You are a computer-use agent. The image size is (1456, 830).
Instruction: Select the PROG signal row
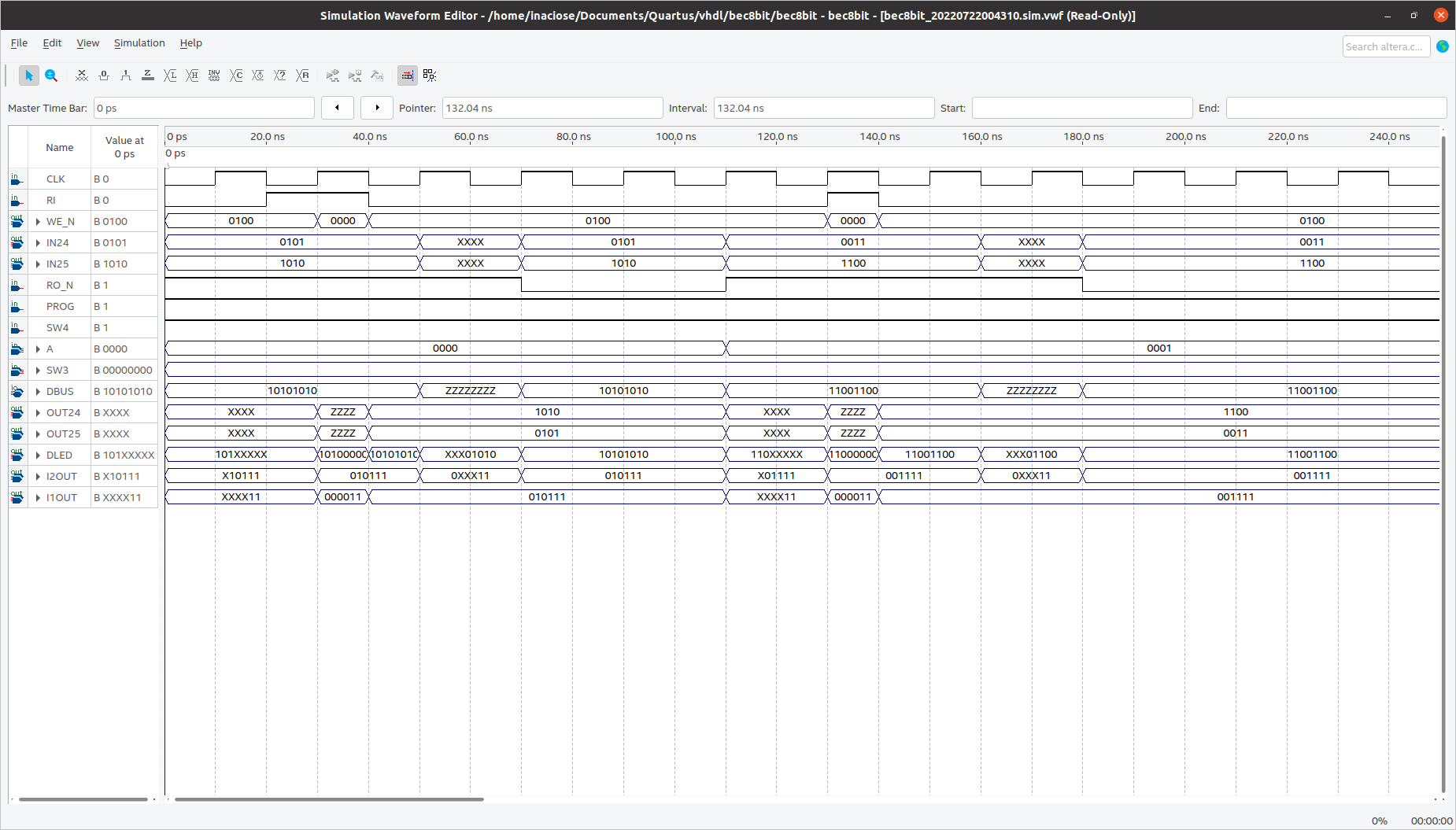(83, 307)
